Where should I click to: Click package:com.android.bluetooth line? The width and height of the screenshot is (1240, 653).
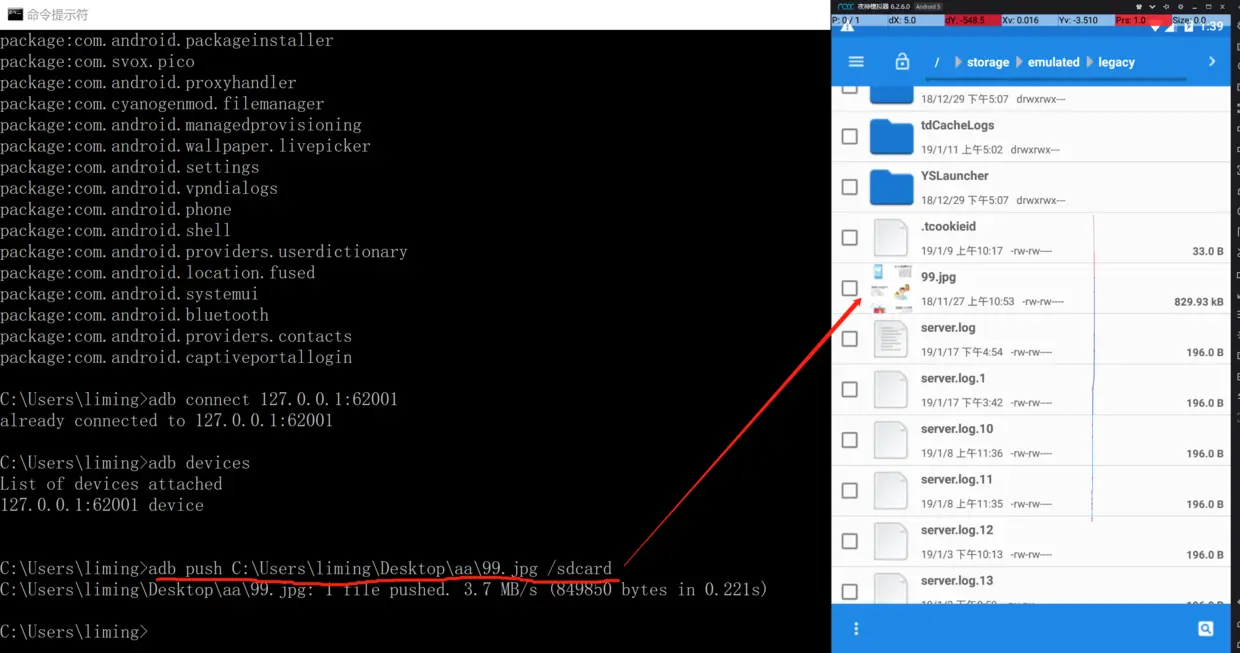134,315
